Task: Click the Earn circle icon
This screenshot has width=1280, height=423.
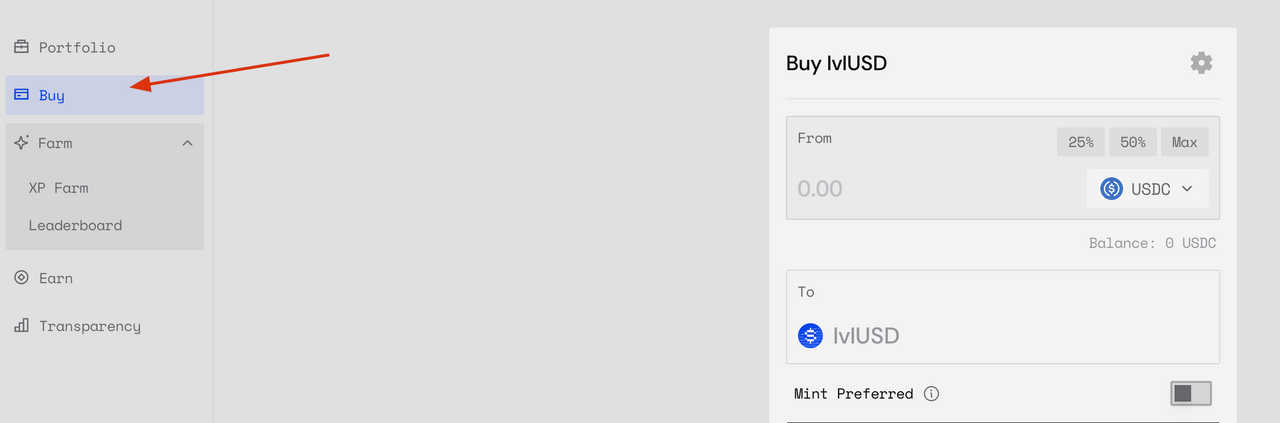Action: 21,278
